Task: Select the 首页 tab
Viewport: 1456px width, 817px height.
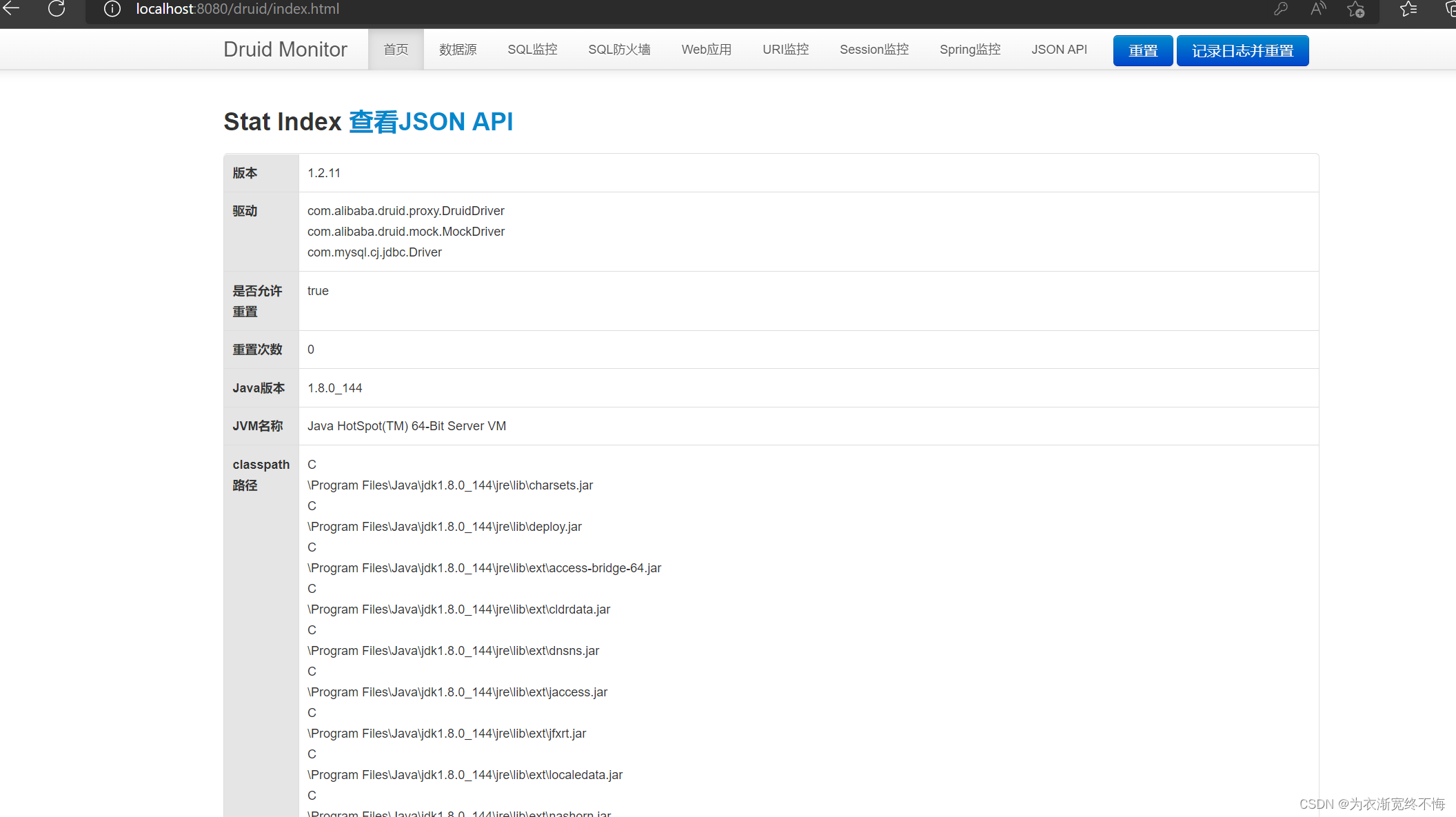Action: click(x=396, y=50)
